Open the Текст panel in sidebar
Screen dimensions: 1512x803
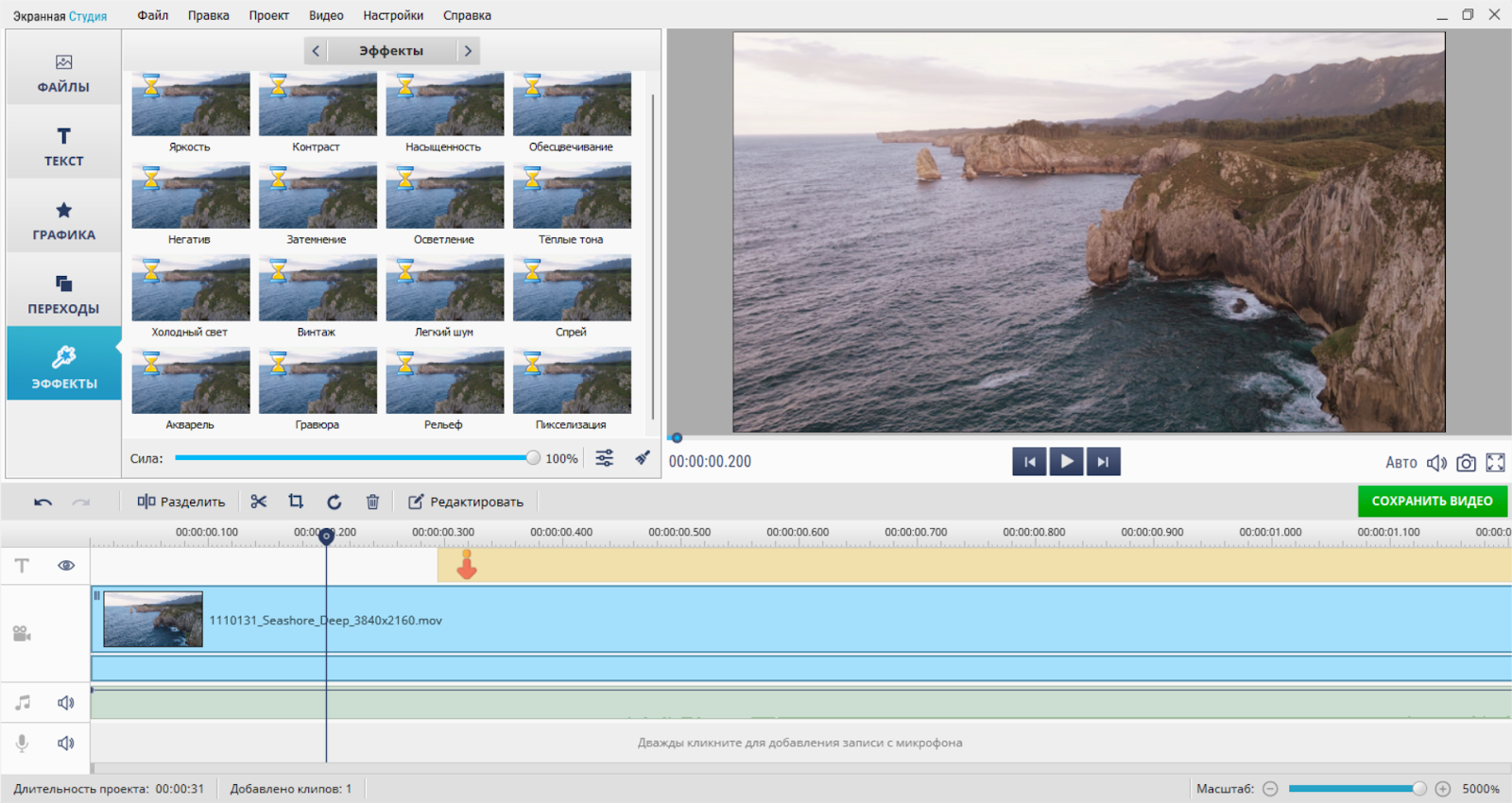[x=63, y=146]
